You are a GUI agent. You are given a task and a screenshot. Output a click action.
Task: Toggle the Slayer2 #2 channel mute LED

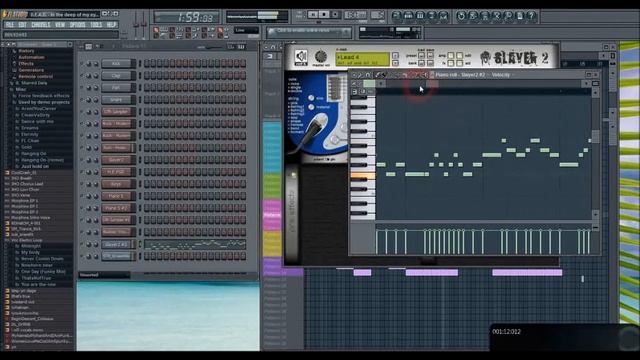(82, 244)
